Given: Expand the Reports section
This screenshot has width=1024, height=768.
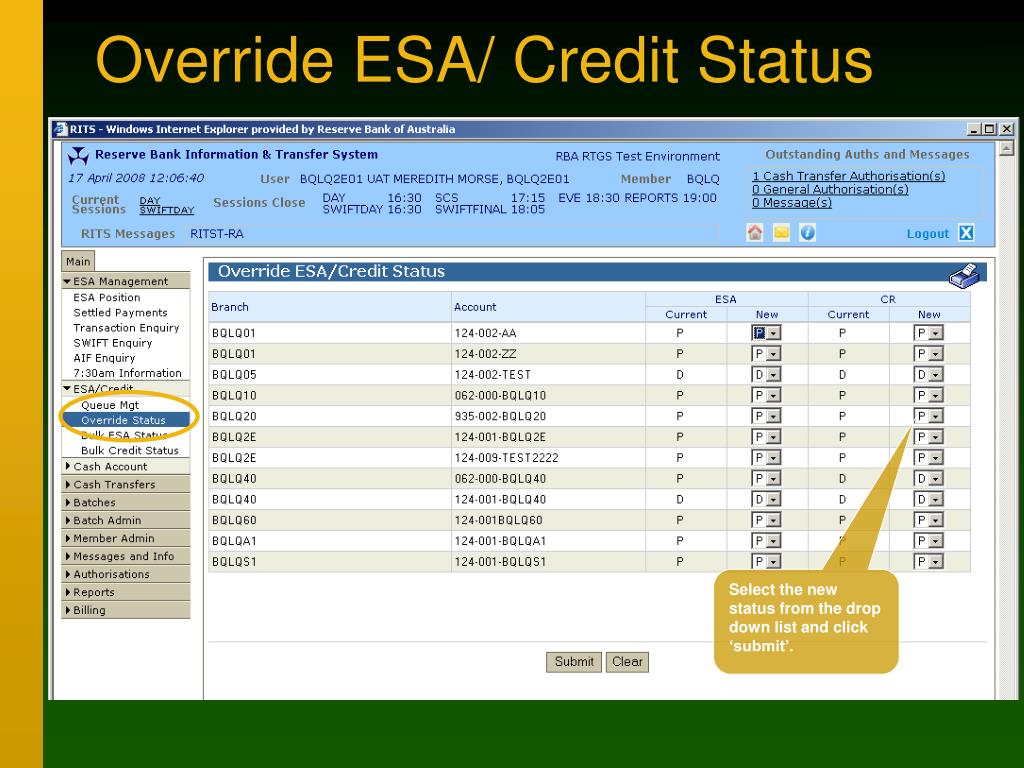Looking at the screenshot, I should [125, 592].
